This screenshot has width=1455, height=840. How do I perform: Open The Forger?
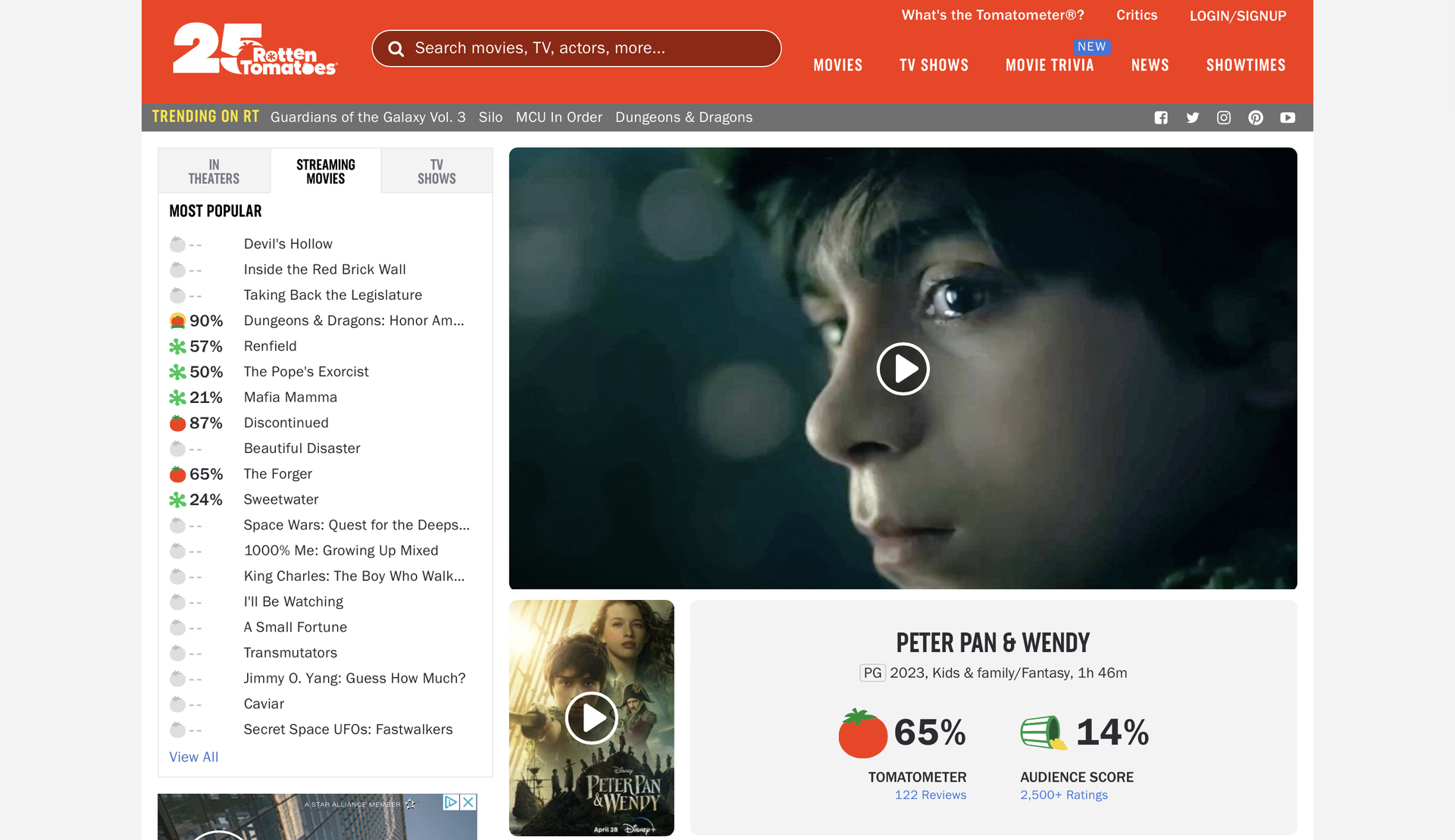click(x=277, y=474)
